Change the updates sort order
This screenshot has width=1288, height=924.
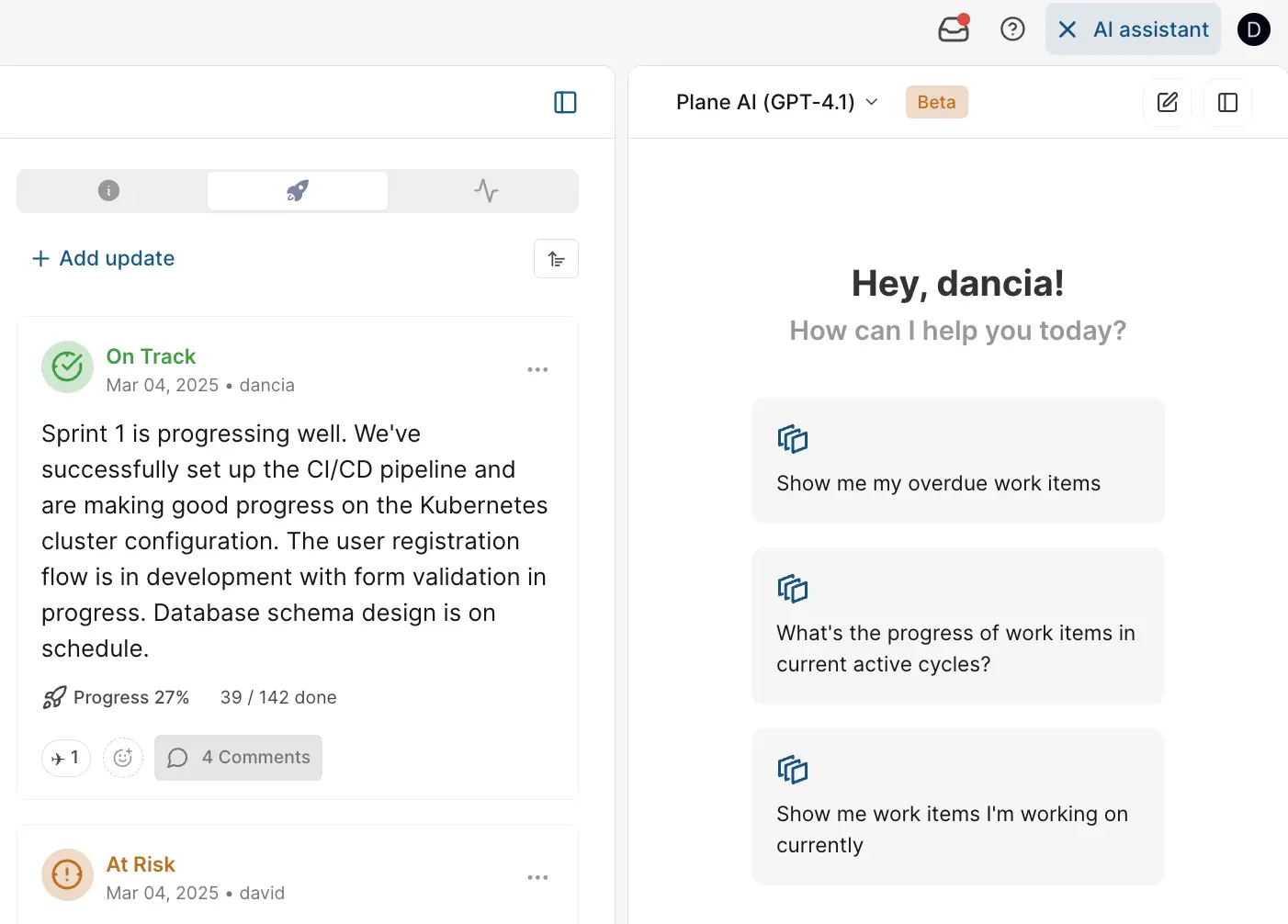pyautogui.click(x=556, y=259)
